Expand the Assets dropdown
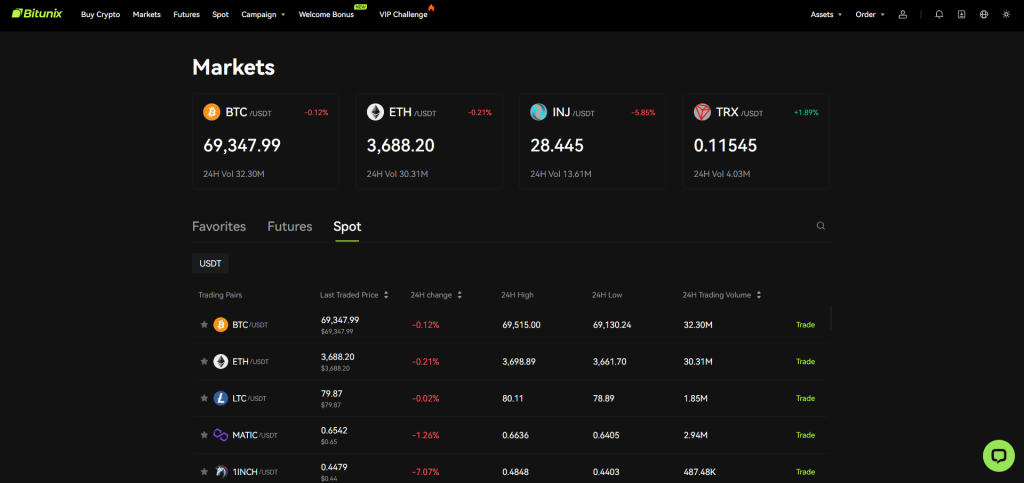This screenshot has height=483, width=1024. pyautogui.click(x=826, y=14)
